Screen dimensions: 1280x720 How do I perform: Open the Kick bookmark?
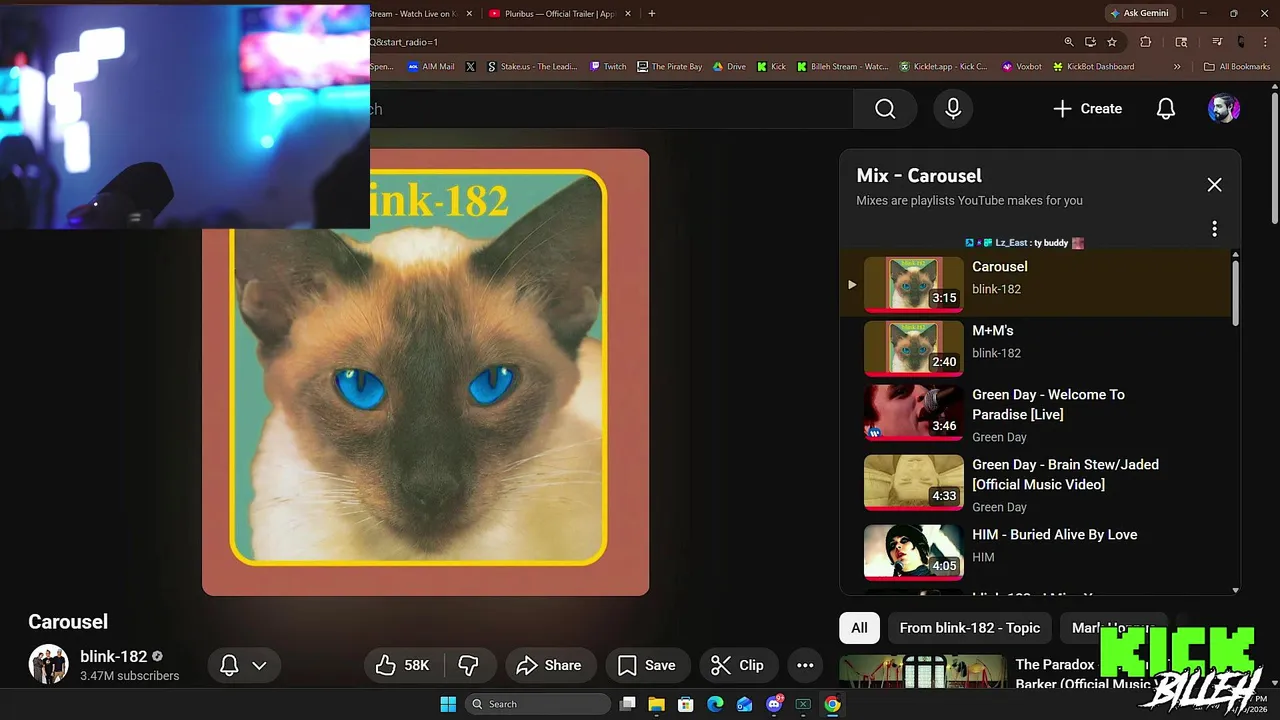coord(771,67)
